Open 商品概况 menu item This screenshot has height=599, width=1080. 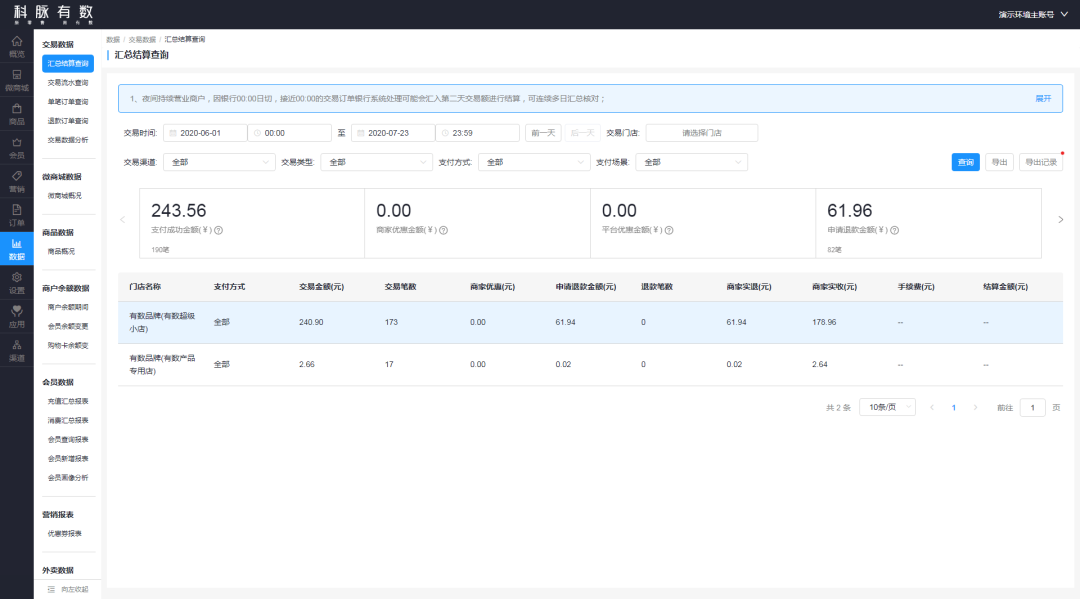click(61, 251)
